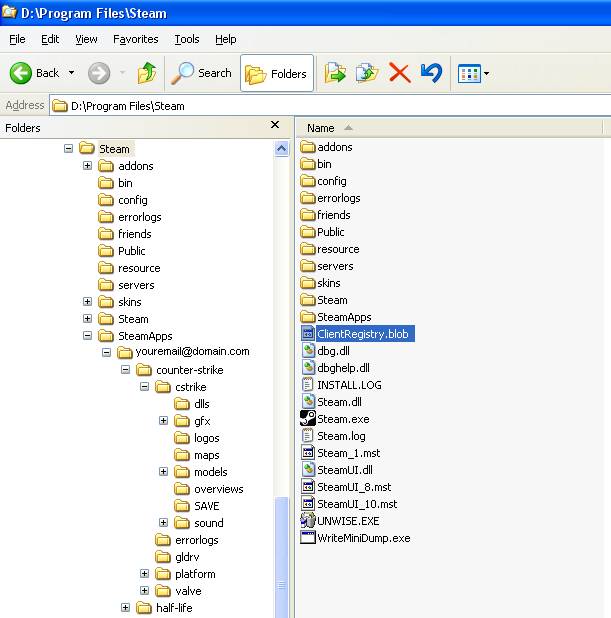Expand the addons tree node
The width and height of the screenshot is (611, 618).
[88, 166]
